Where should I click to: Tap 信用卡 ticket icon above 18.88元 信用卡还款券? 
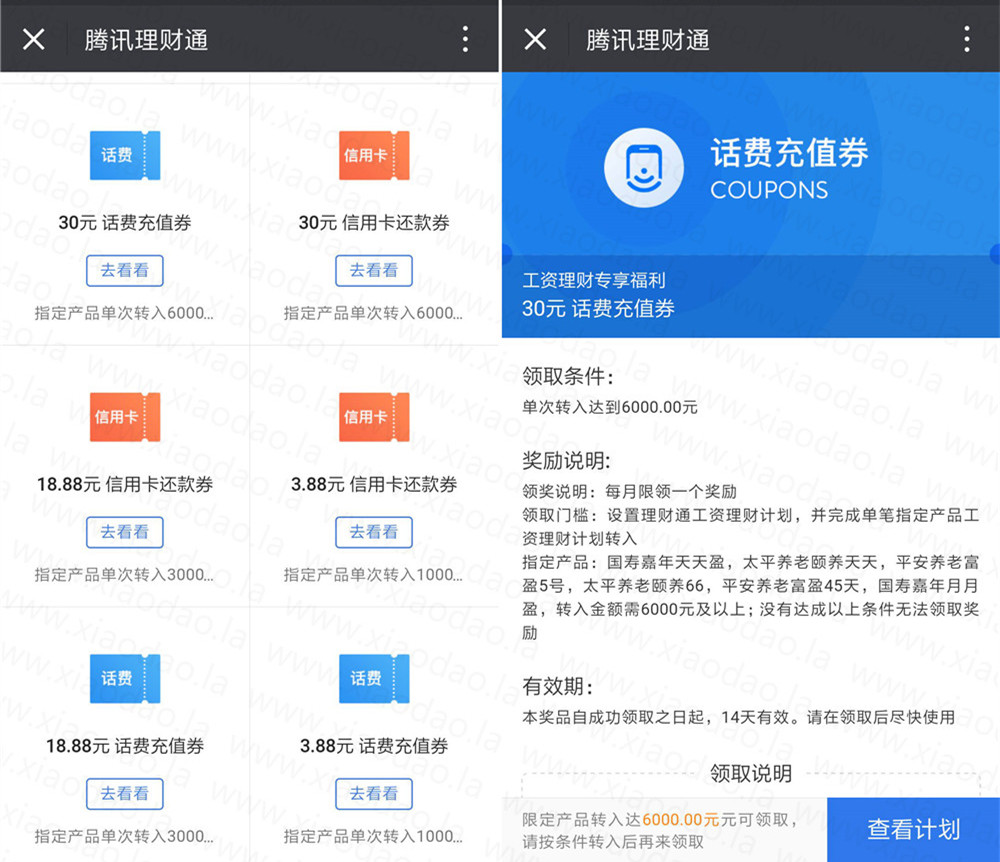click(x=125, y=417)
